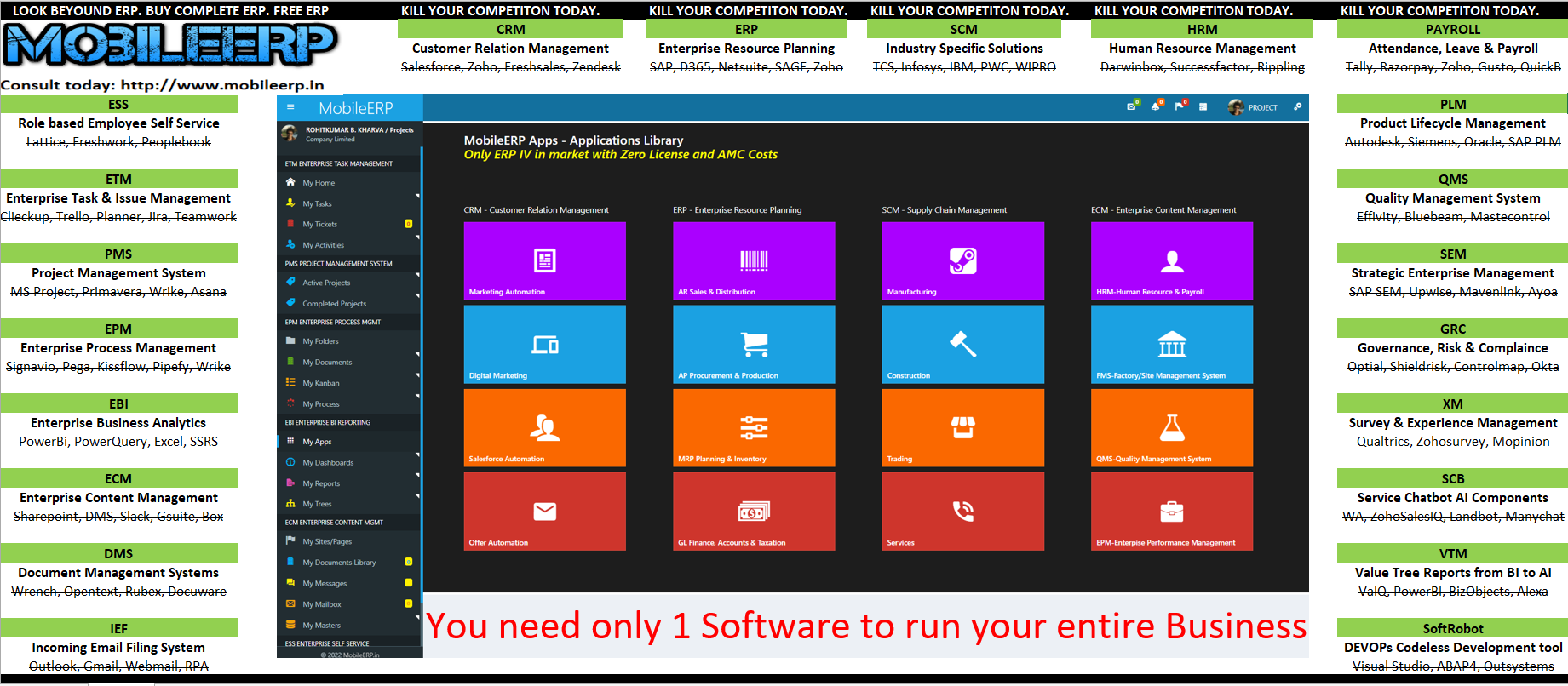Expand the My Documents submenu arrow
This screenshot has width=1568, height=686.
tap(417, 355)
